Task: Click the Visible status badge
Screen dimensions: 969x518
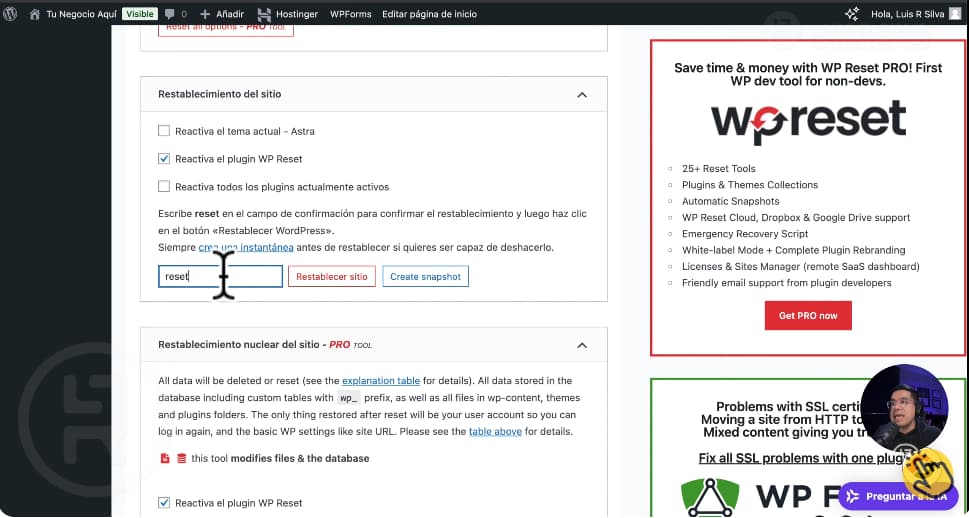Action: pyautogui.click(x=140, y=14)
